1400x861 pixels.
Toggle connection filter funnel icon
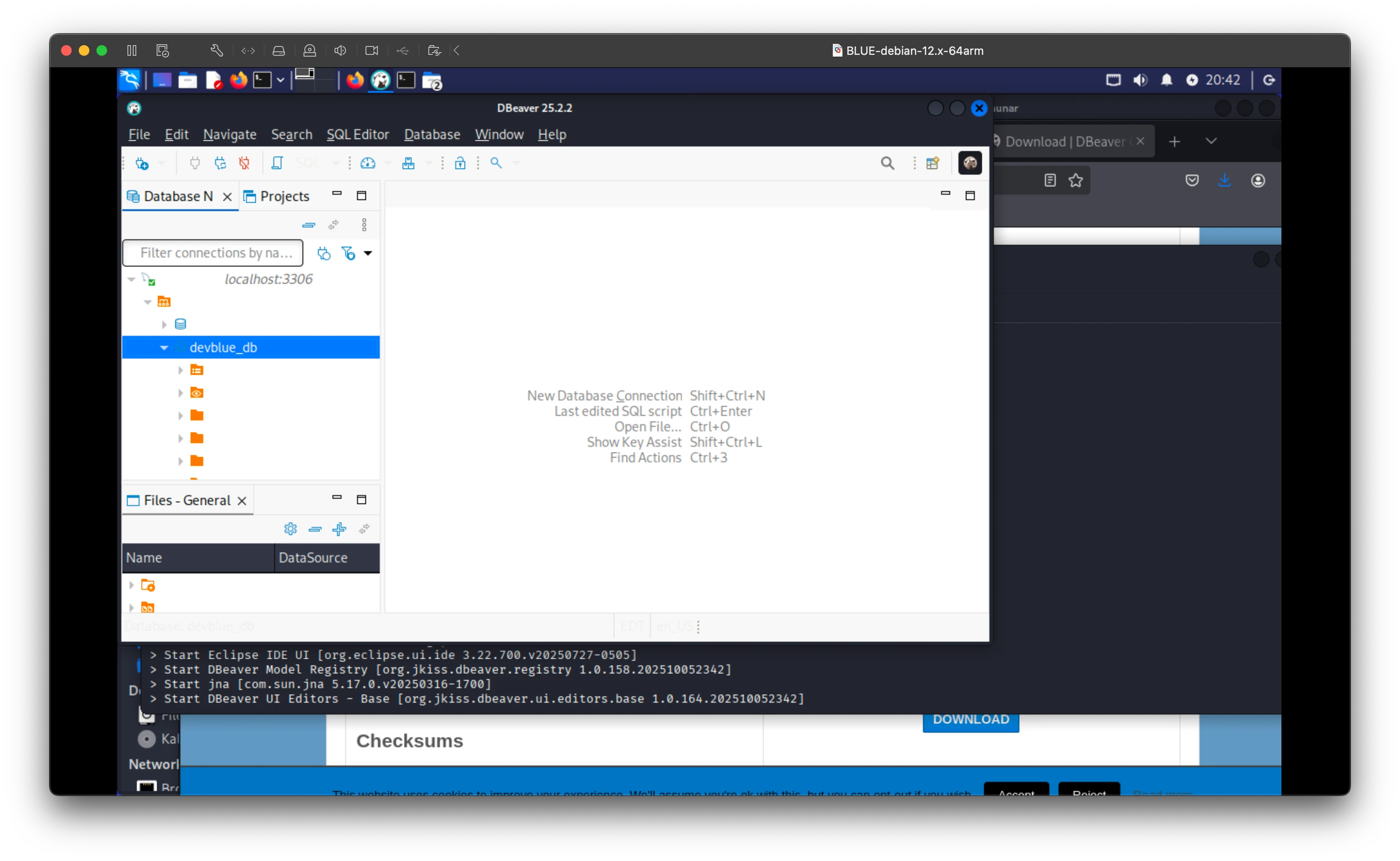click(x=348, y=254)
